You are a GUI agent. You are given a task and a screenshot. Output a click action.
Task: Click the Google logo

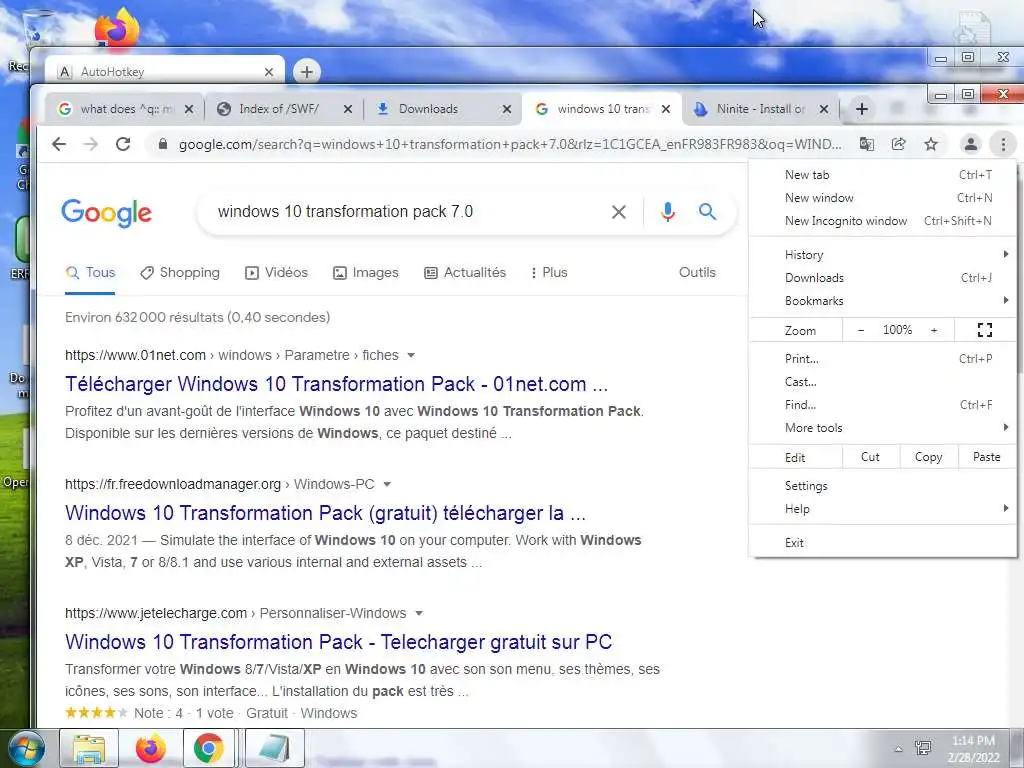(x=106, y=213)
